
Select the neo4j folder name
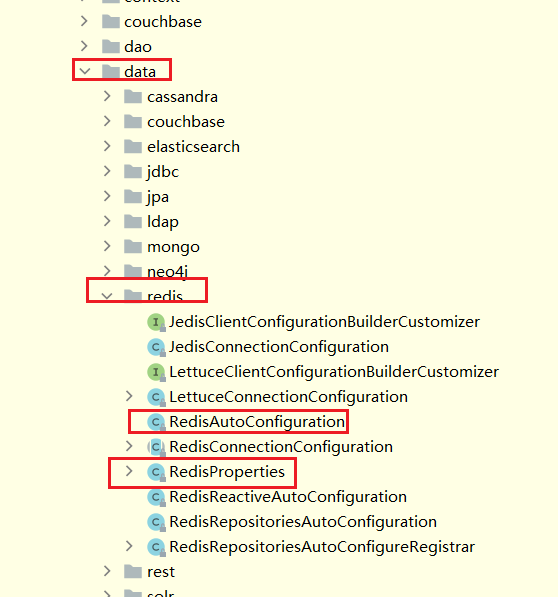point(167,272)
